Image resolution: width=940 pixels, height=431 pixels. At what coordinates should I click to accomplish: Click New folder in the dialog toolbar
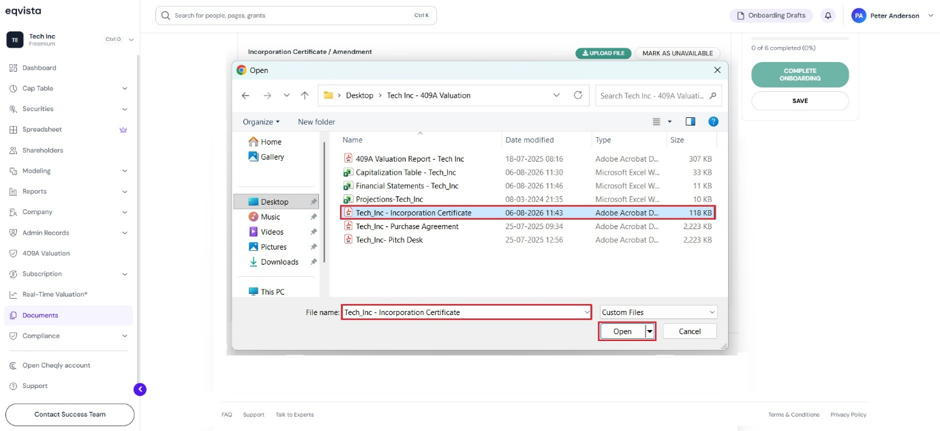(x=317, y=122)
